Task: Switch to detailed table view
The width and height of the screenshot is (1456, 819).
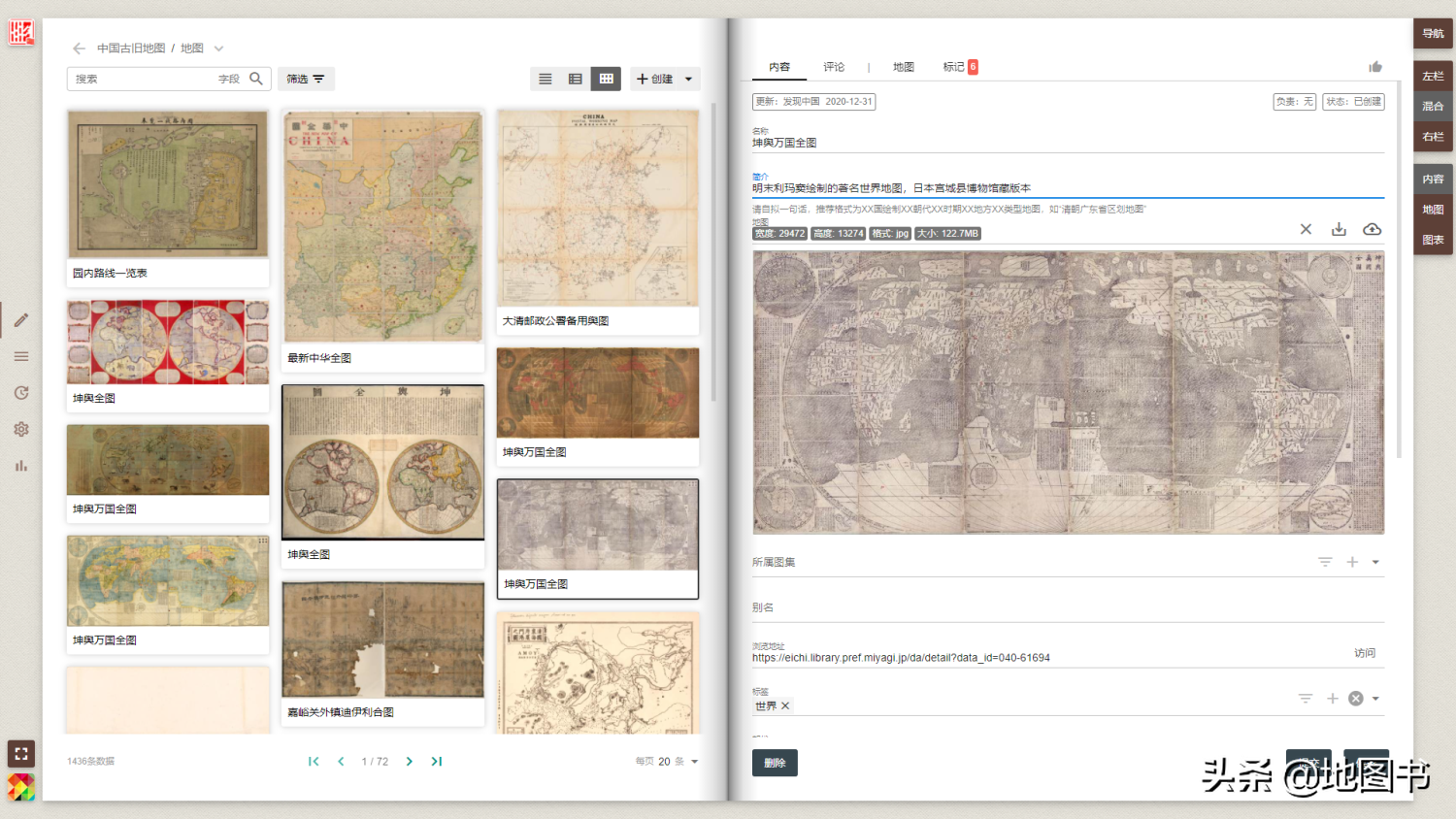Action: (x=576, y=79)
